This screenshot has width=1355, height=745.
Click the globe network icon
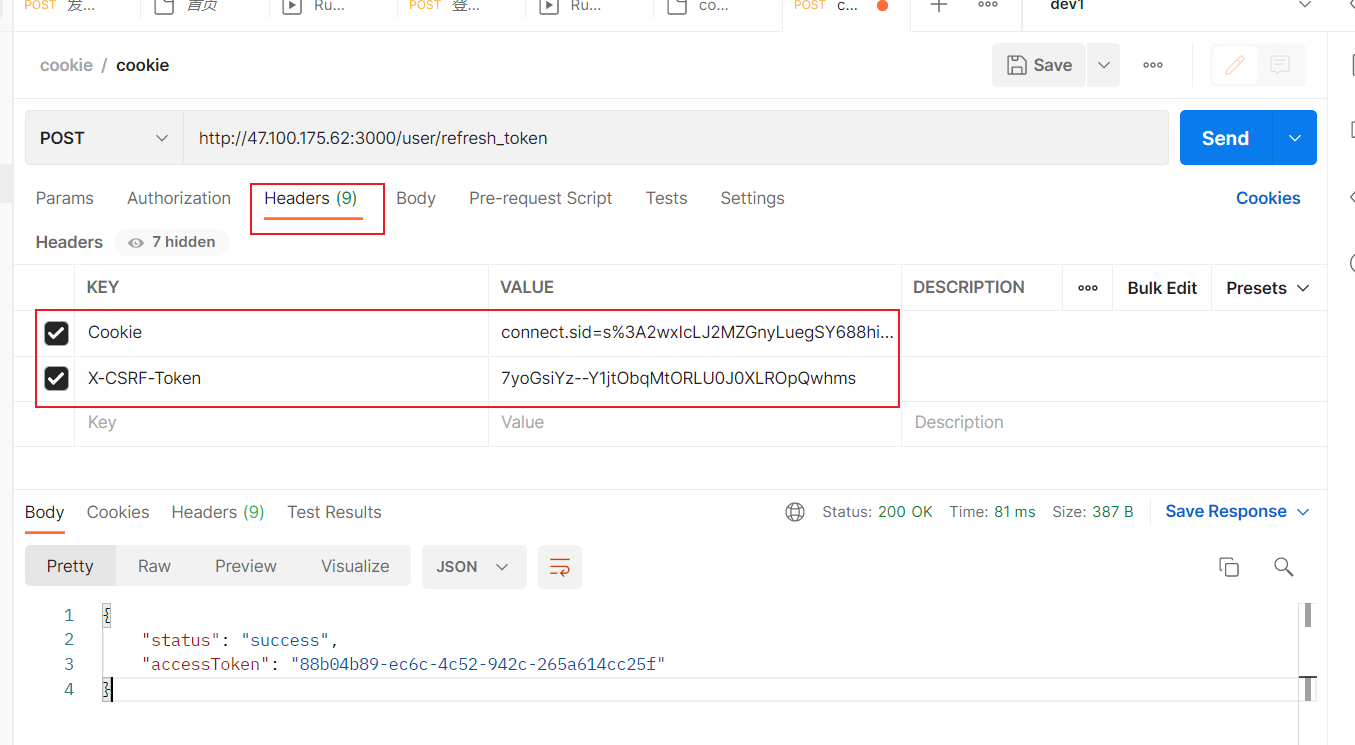point(795,512)
